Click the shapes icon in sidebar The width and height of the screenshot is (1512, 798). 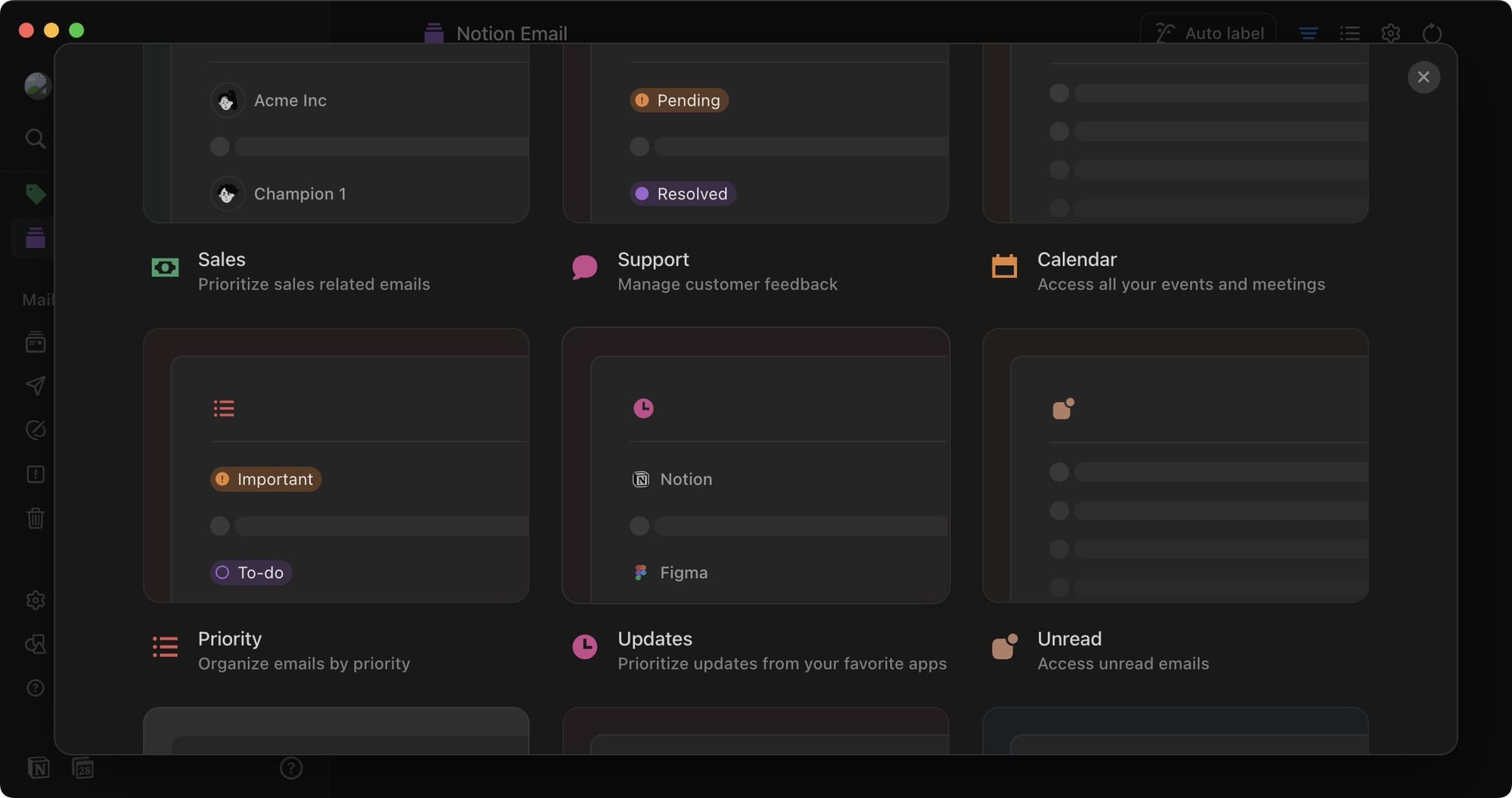[x=36, y=644]
